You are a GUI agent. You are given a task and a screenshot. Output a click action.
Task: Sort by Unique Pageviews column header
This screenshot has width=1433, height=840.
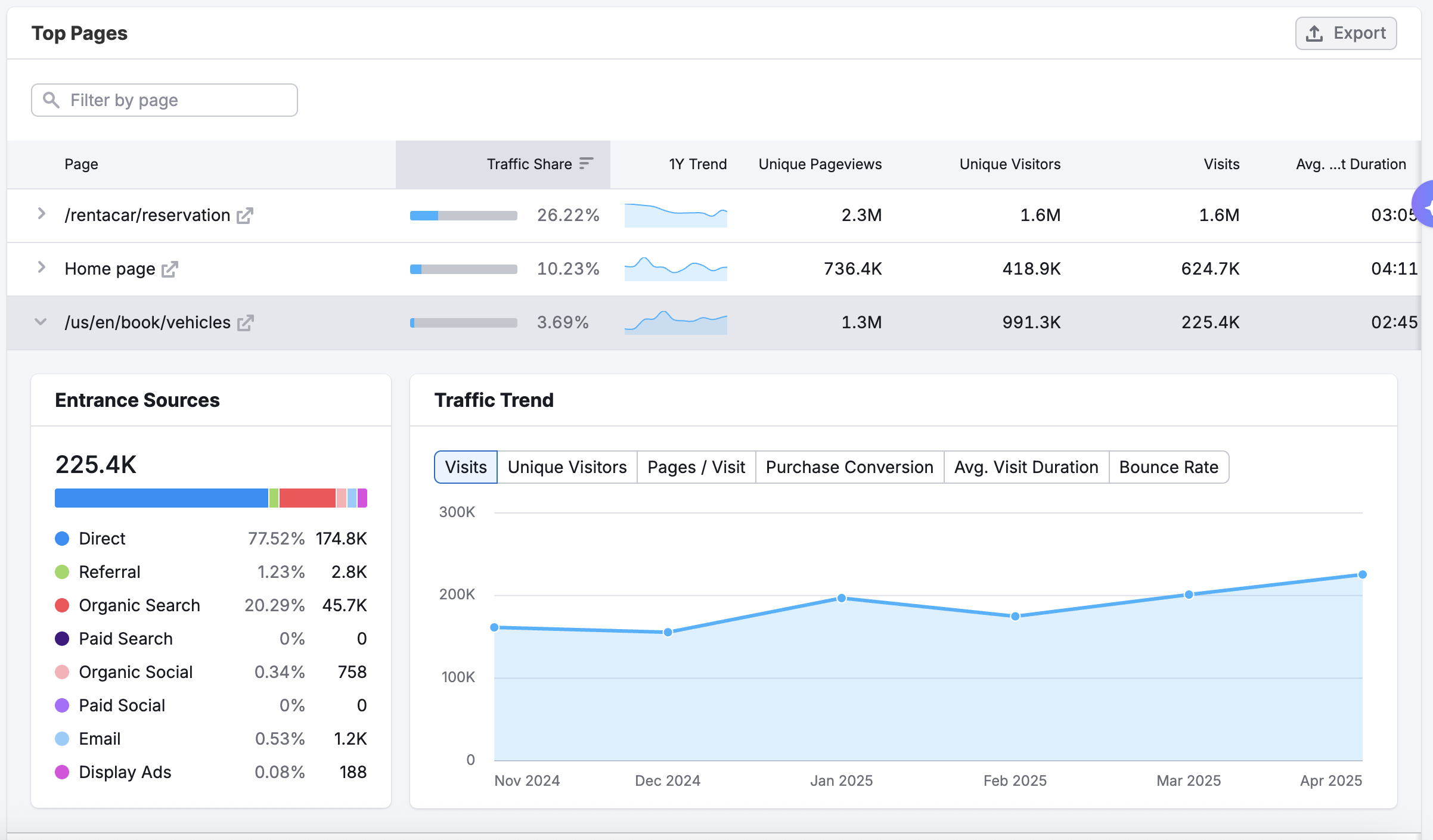point(820,164)
